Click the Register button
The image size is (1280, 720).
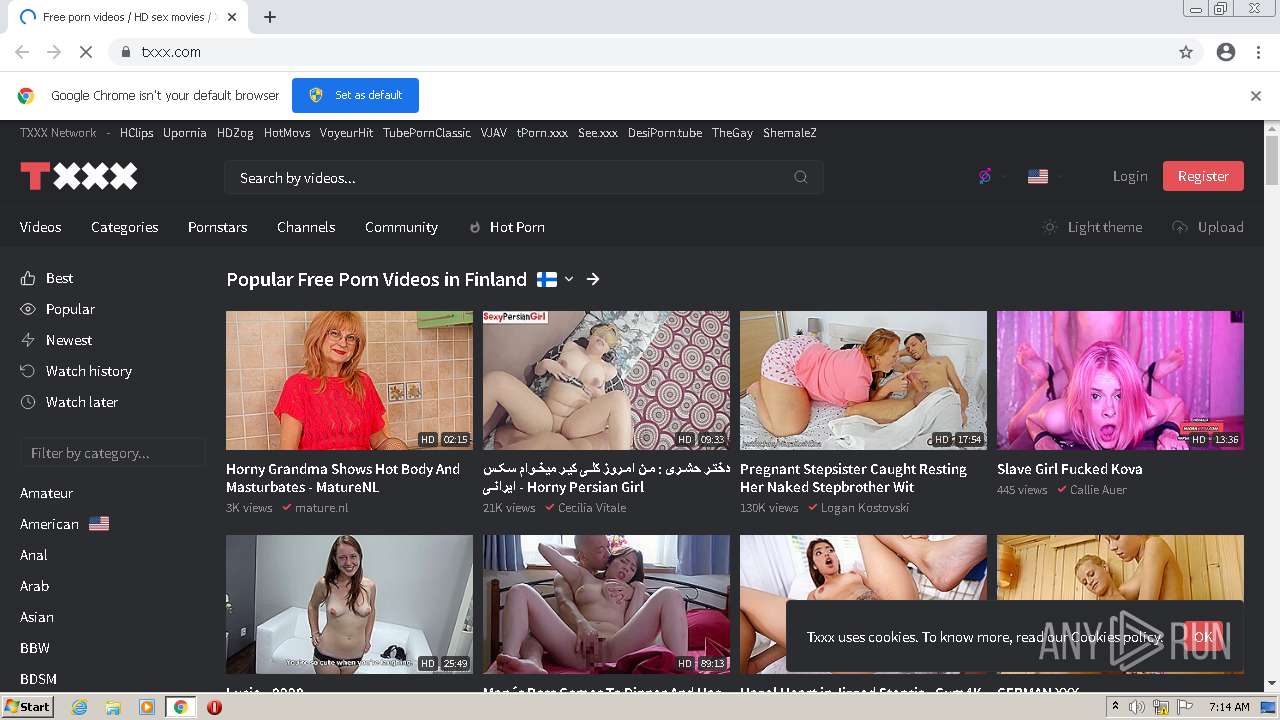click(1203, 176)
